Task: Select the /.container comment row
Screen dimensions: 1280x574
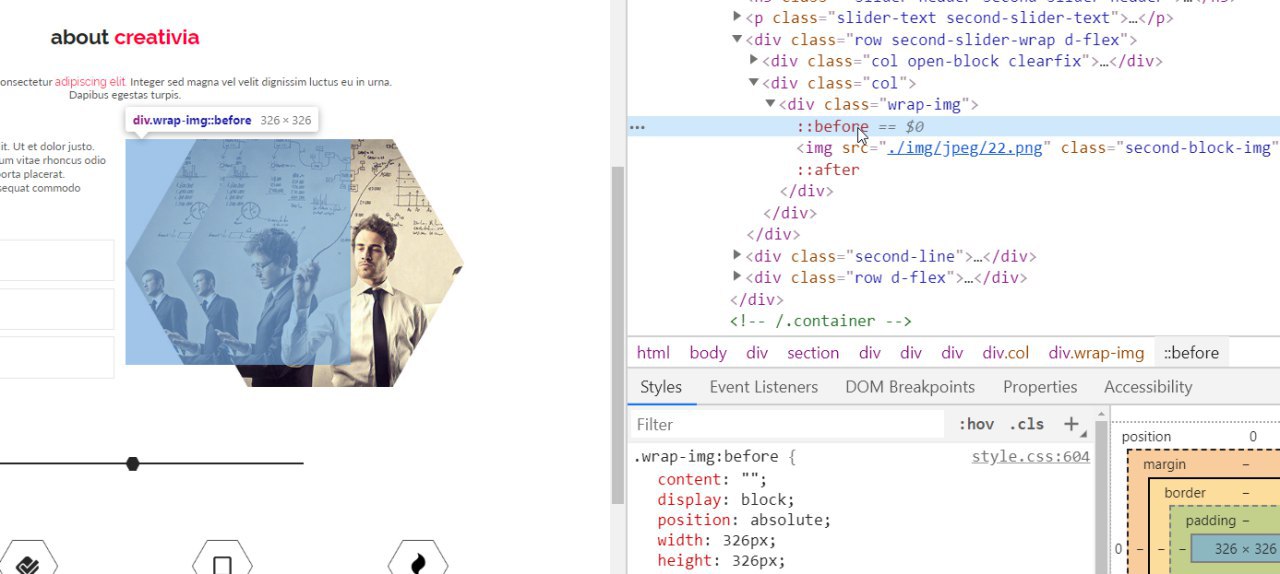Action: click(x=821, y=321)
